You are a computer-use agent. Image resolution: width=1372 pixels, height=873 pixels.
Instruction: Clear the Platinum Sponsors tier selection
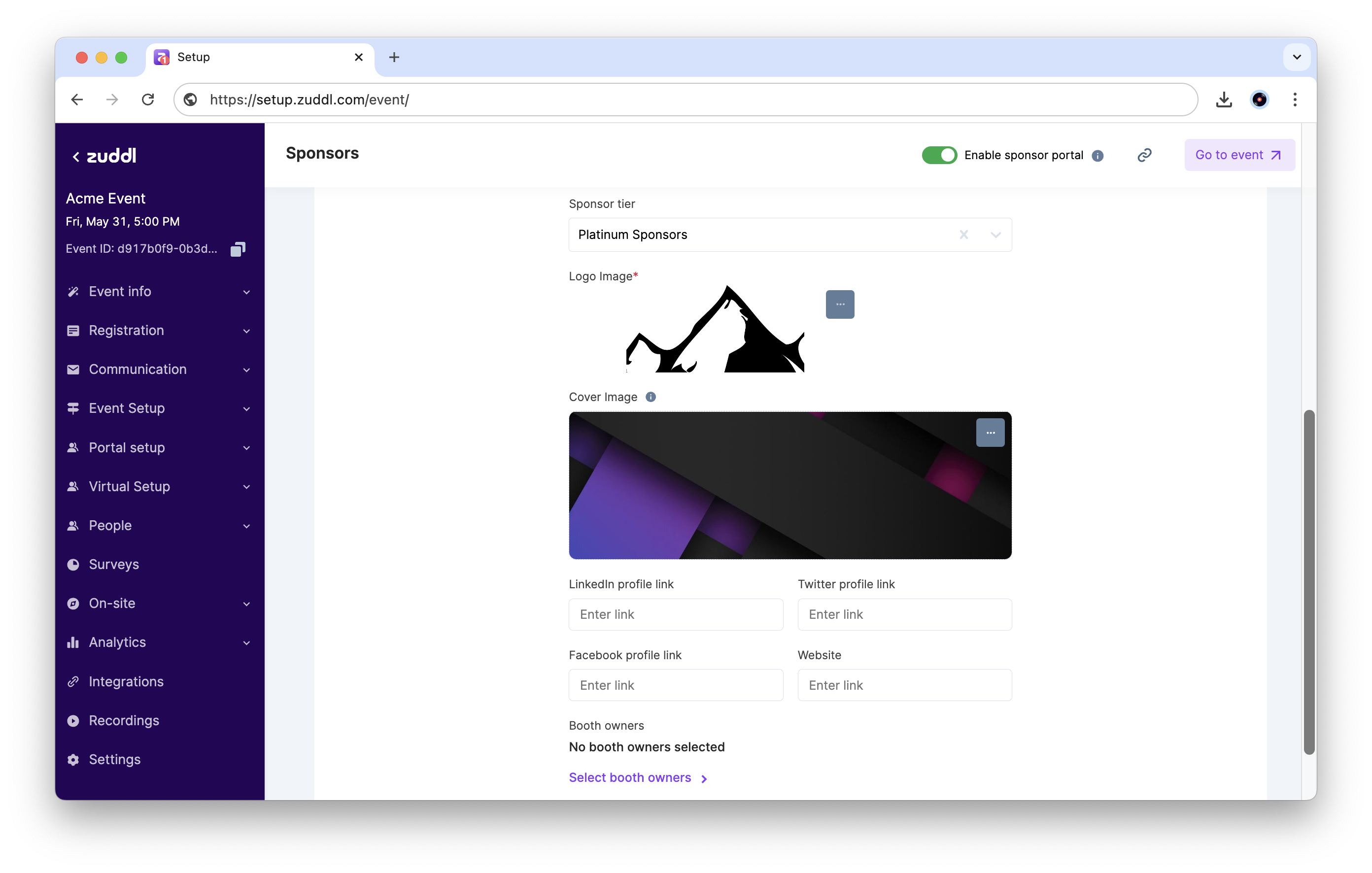coord(963,235)
